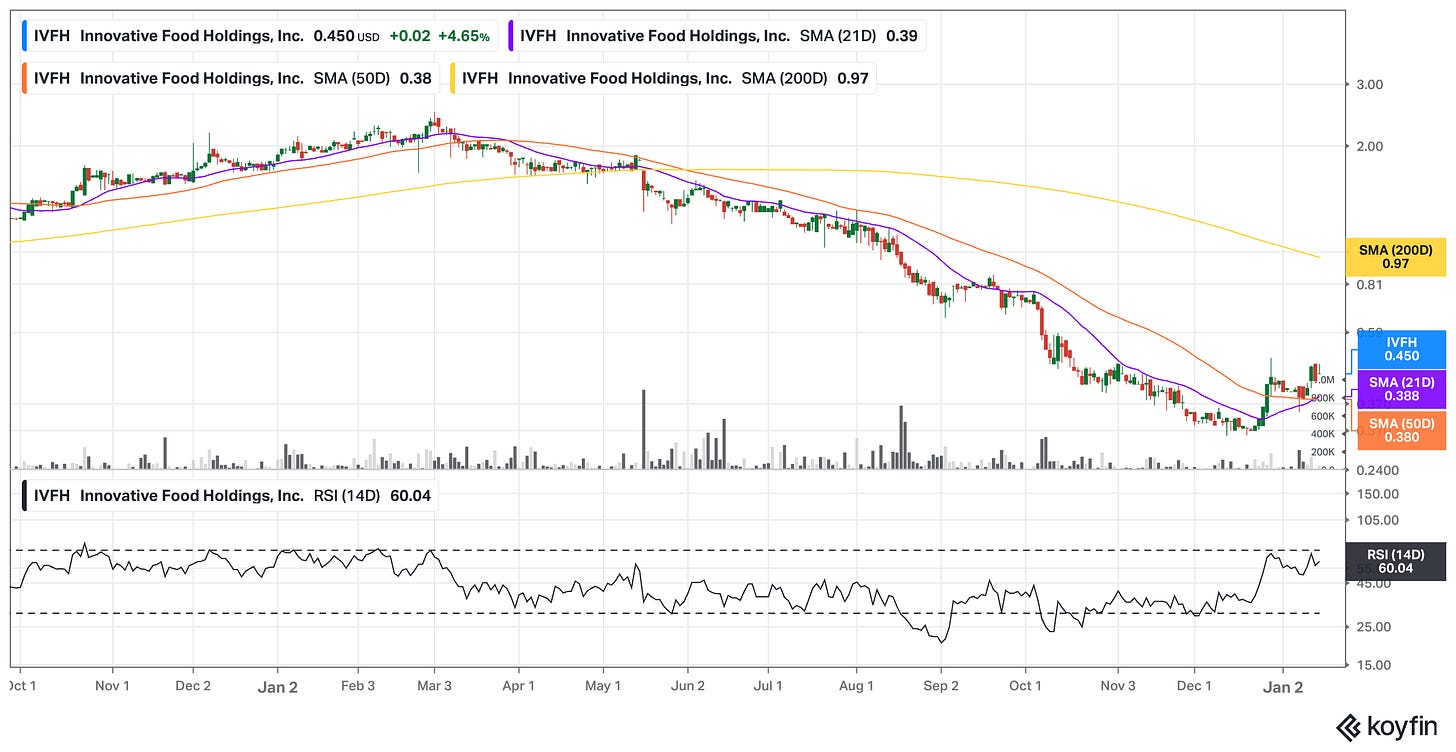Screen dimensions: 1456x752
Task: Click the 3.00 price axis label
Action: (x=1369, y=84)
